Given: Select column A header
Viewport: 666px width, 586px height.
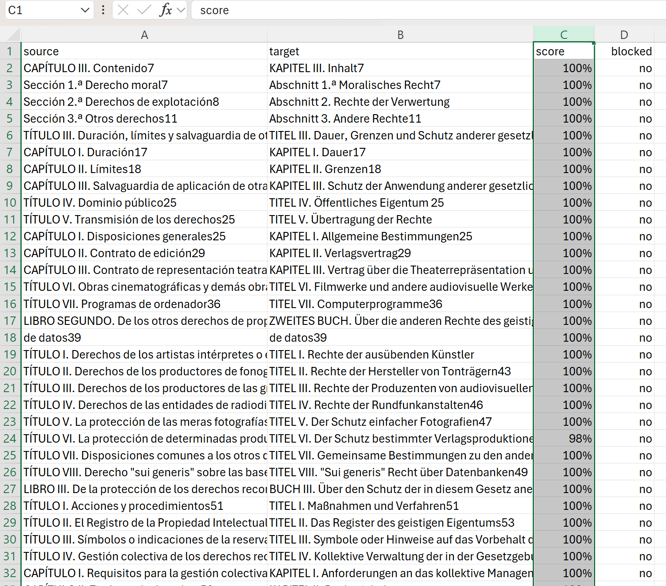Looking at the screenshot, I should [144, 35].
